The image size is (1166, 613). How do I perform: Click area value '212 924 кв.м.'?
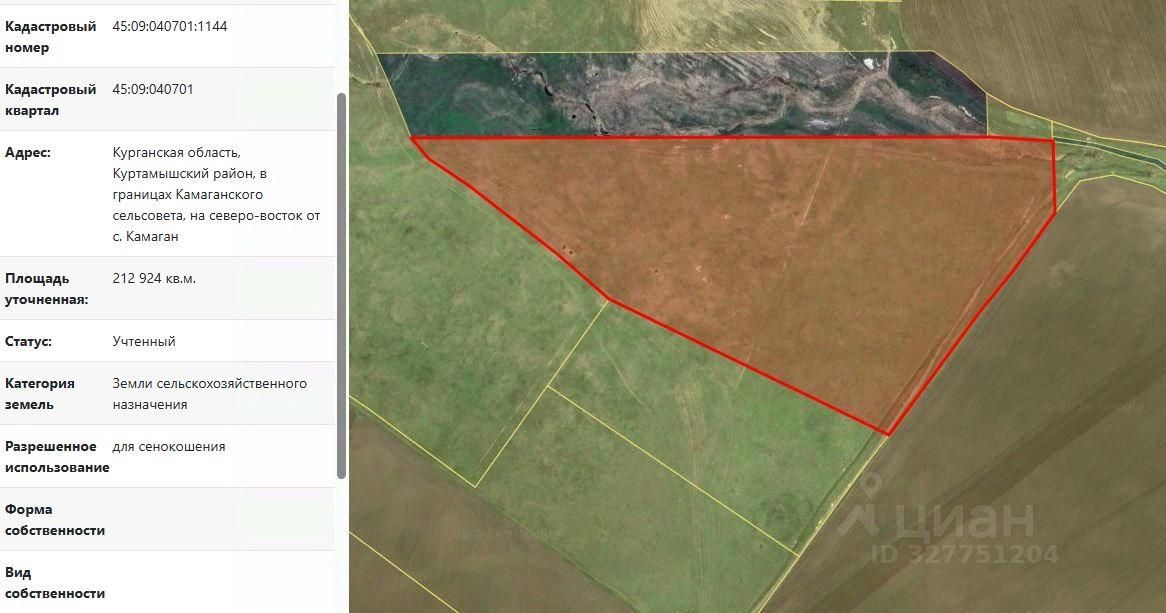click(x=154, y=278)
